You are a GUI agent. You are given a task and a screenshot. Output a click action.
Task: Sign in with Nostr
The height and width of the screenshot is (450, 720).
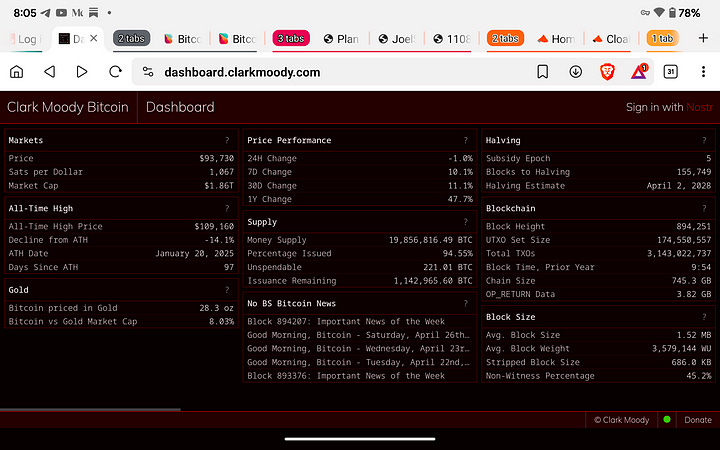click(x=669, y=107)
